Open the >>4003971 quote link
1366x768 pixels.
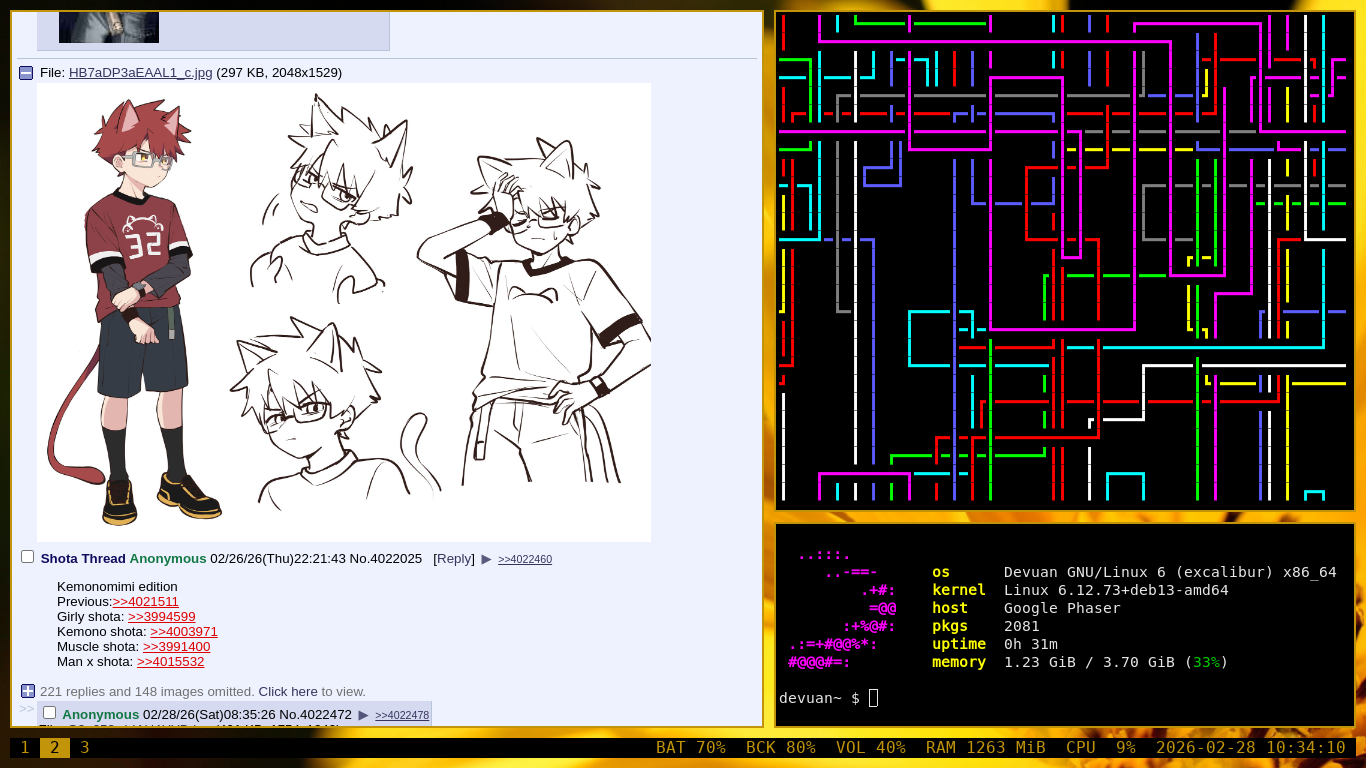184,632
